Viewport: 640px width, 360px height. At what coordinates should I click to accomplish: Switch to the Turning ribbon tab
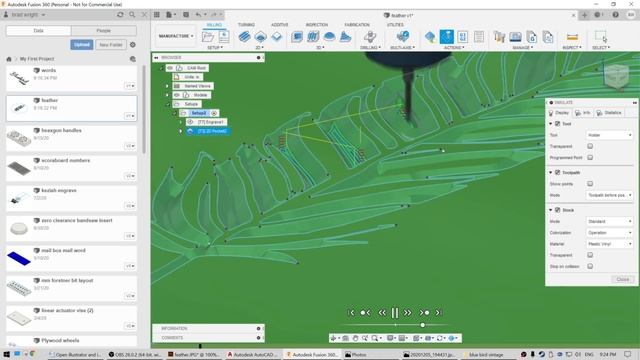tap(246, 25)
